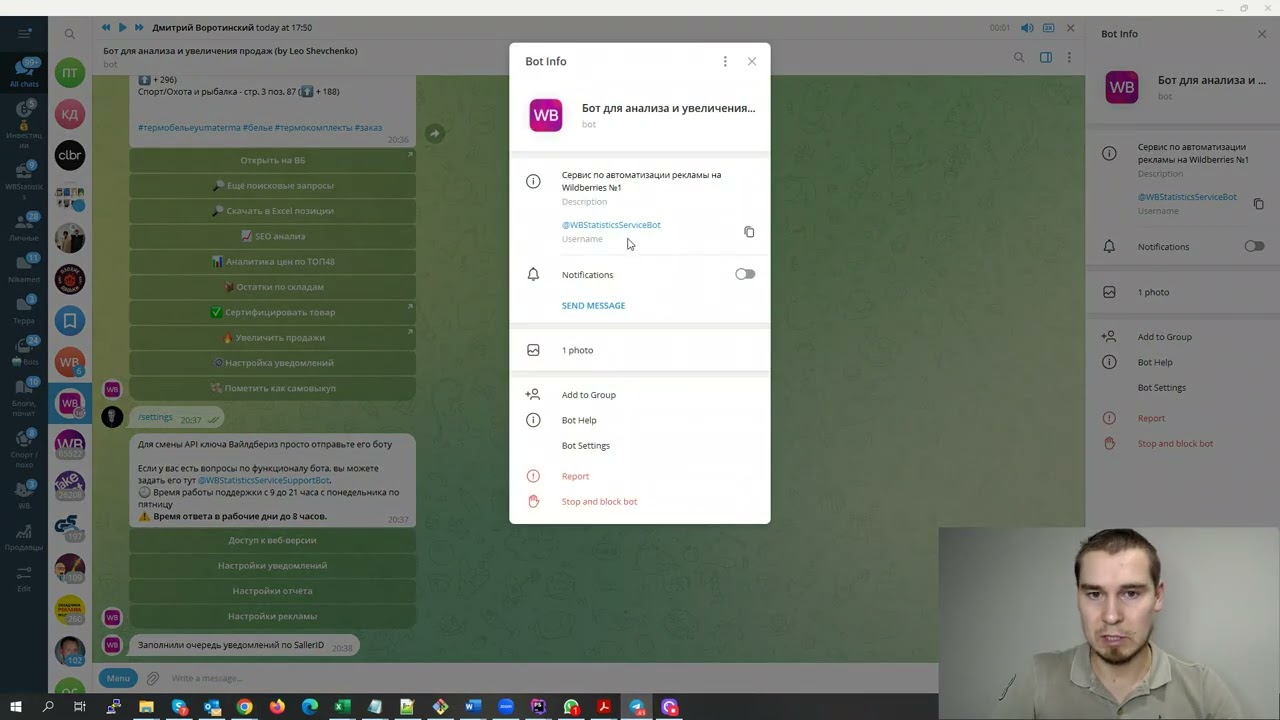
Task: Close the right Bot Info sidebar
Action: tap(1262, 34)
